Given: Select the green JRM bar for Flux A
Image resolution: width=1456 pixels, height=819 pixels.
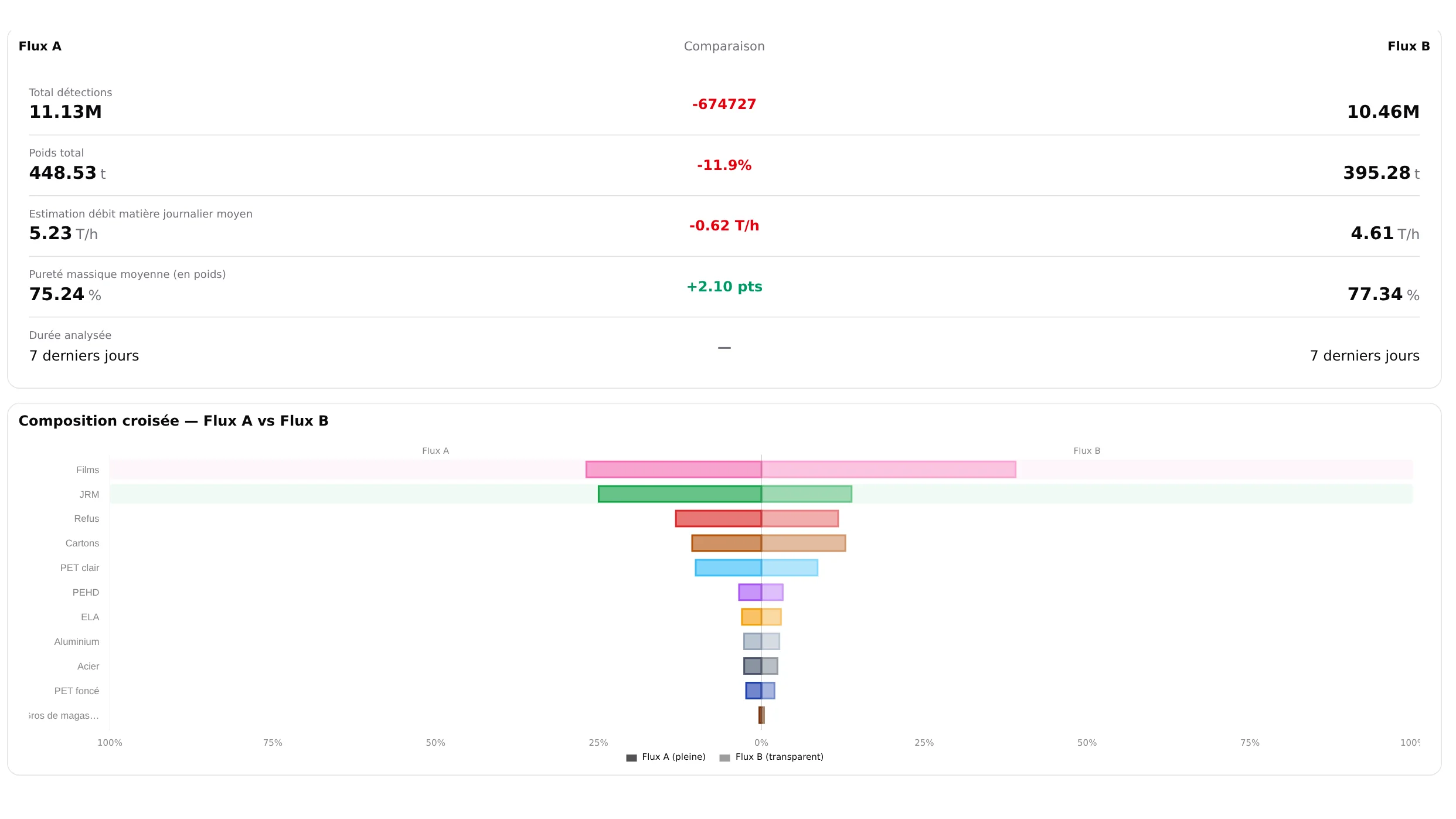Looking at the screenshot, I should click(x=680, y=494).
